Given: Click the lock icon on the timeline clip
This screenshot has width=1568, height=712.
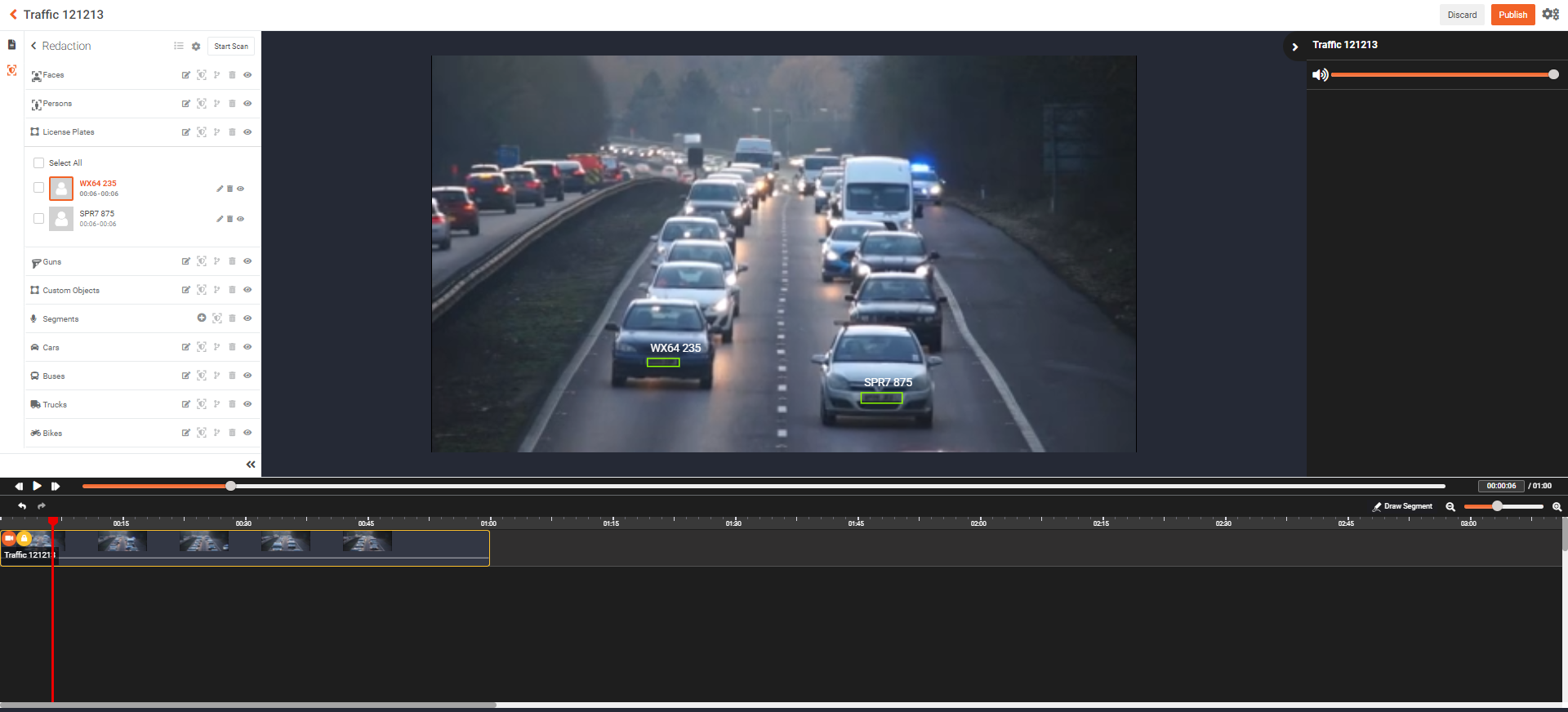Looking at the screenshot, I should tap(24, 538).
